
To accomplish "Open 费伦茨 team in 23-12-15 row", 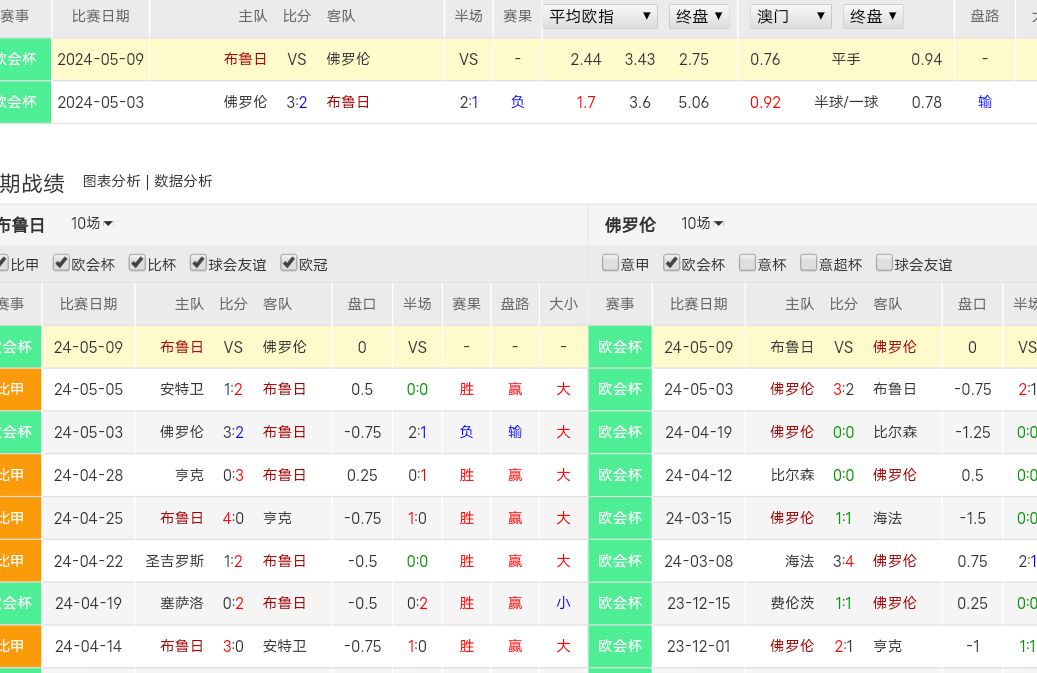I will point(793,603).
